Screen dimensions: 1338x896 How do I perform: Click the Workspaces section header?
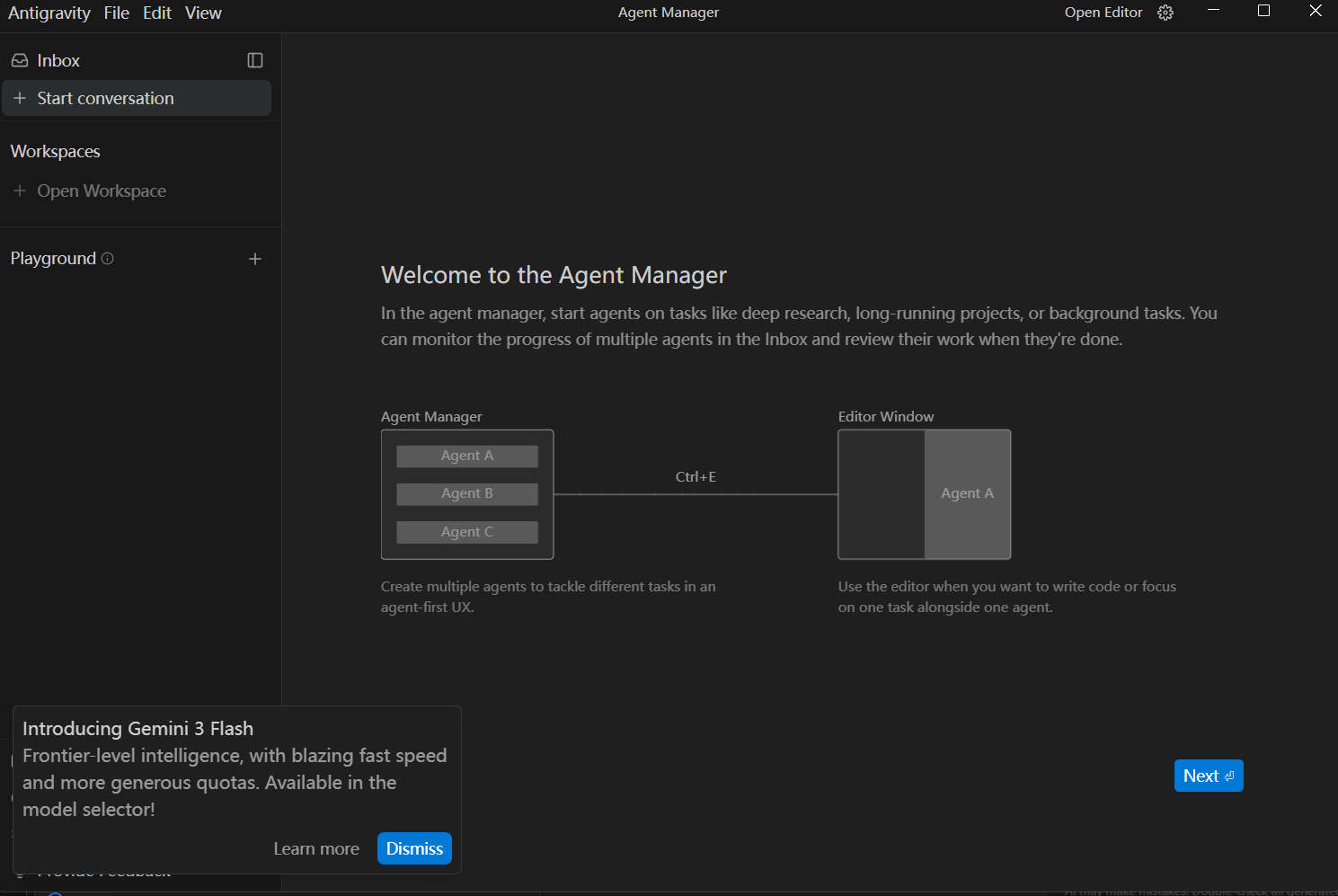coord(56,151)
